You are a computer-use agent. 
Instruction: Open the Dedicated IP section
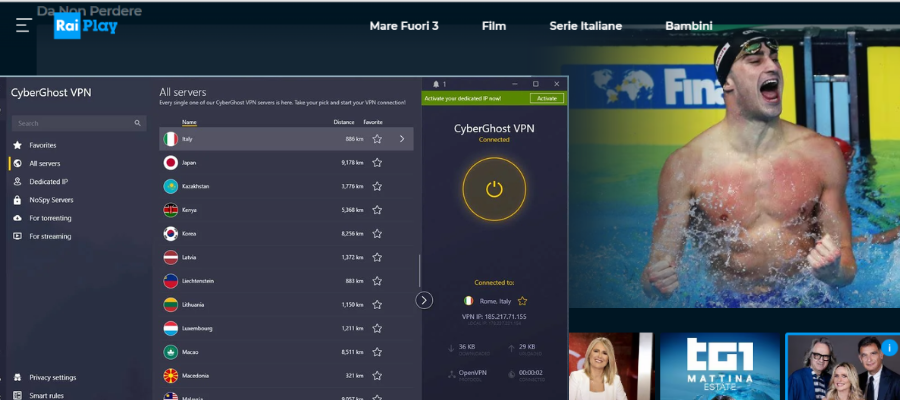(49, 181)
